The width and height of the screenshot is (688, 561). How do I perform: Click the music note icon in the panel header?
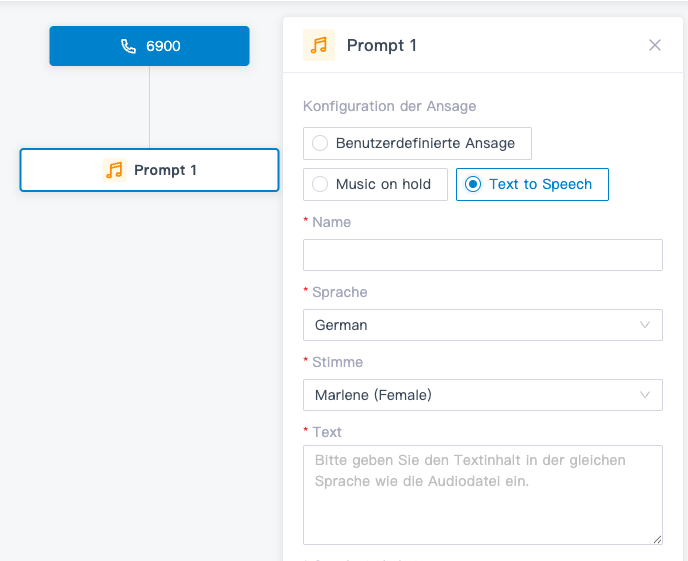click(x=319, y=45)
